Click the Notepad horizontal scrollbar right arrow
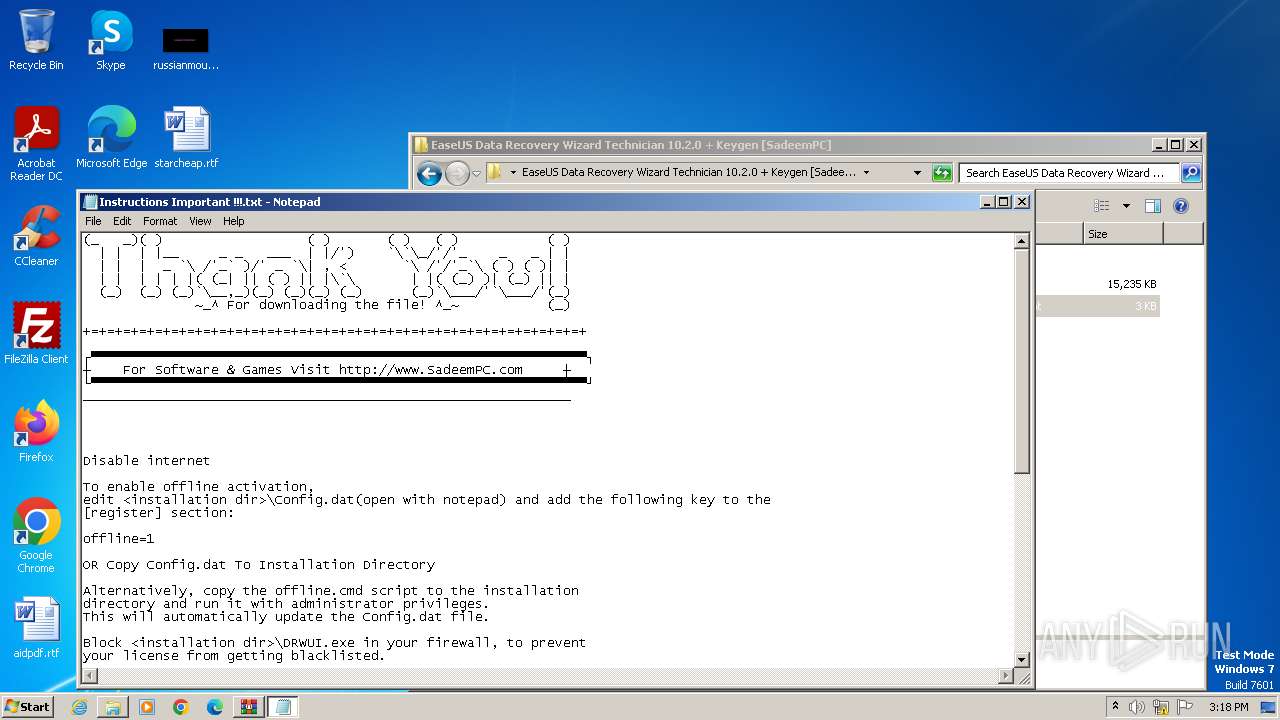The height and width of the screenshot is (720, 1280). click(x=1005, y=677)
